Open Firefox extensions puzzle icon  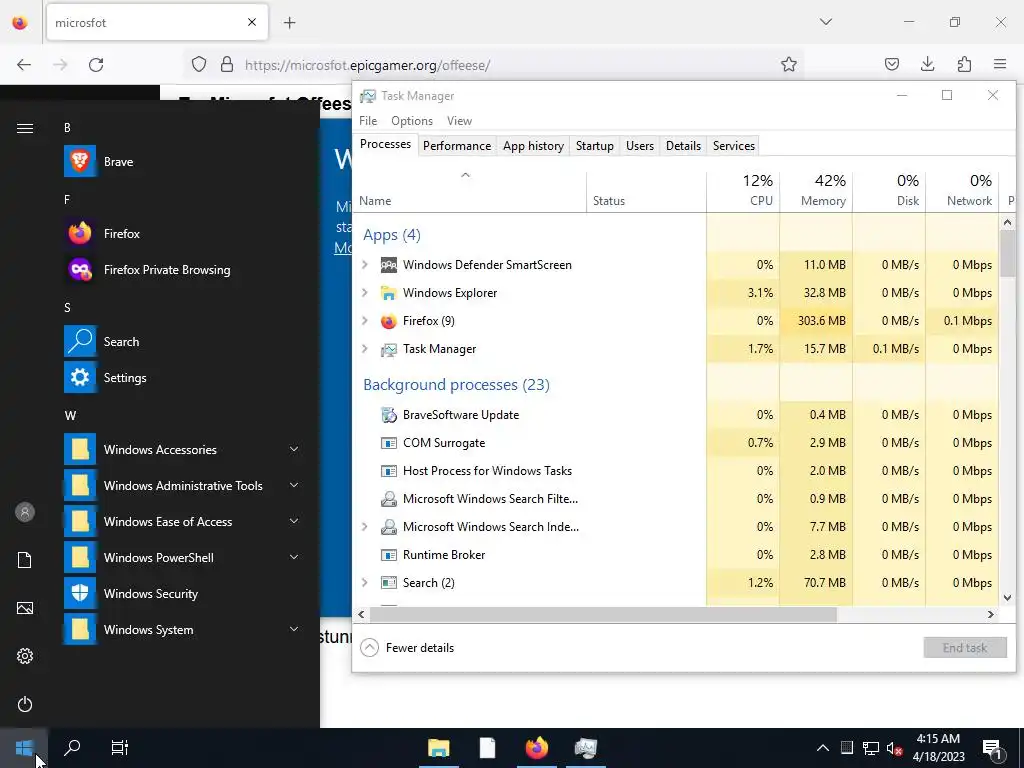tap(964, 64)
